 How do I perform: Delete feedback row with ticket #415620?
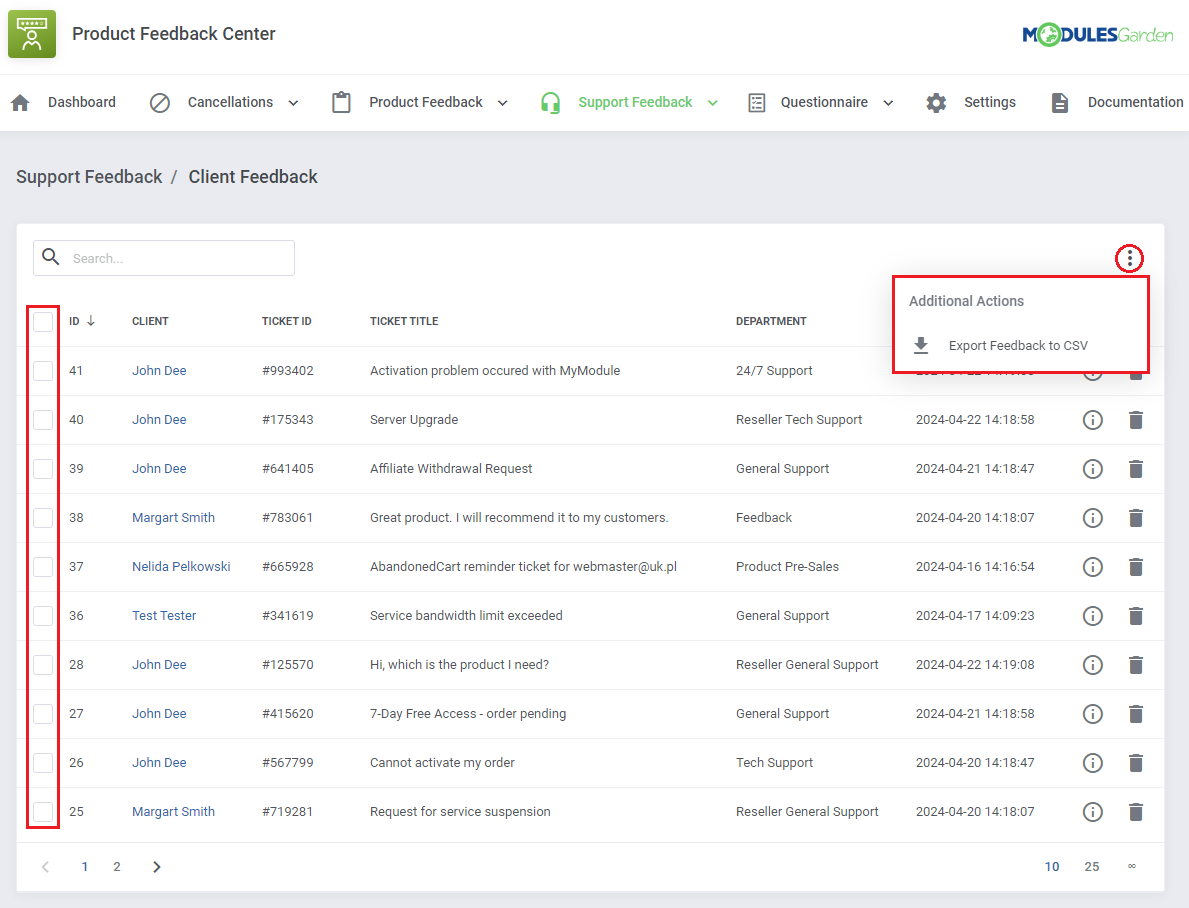(1136, 714)
